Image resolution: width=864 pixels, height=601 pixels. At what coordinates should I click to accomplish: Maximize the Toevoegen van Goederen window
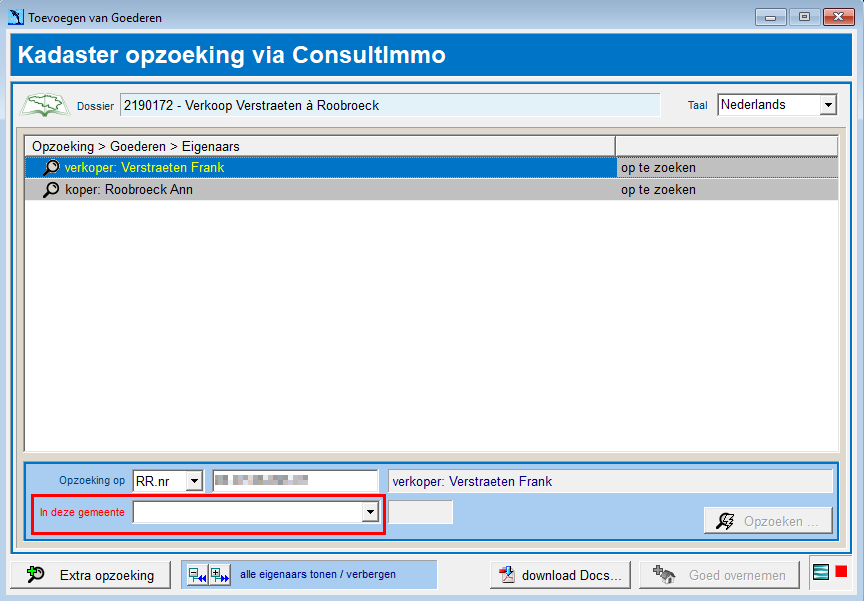tap(804, 17)
